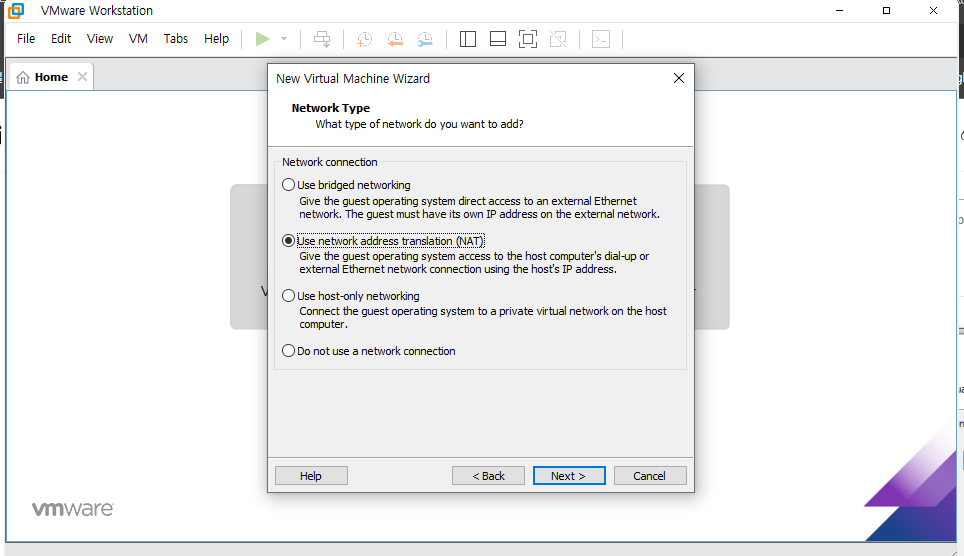Image resolution: width=964 pixels, height=556 pixels.
Task: Open the Tabs menu
Action: (x=176, y=39)
